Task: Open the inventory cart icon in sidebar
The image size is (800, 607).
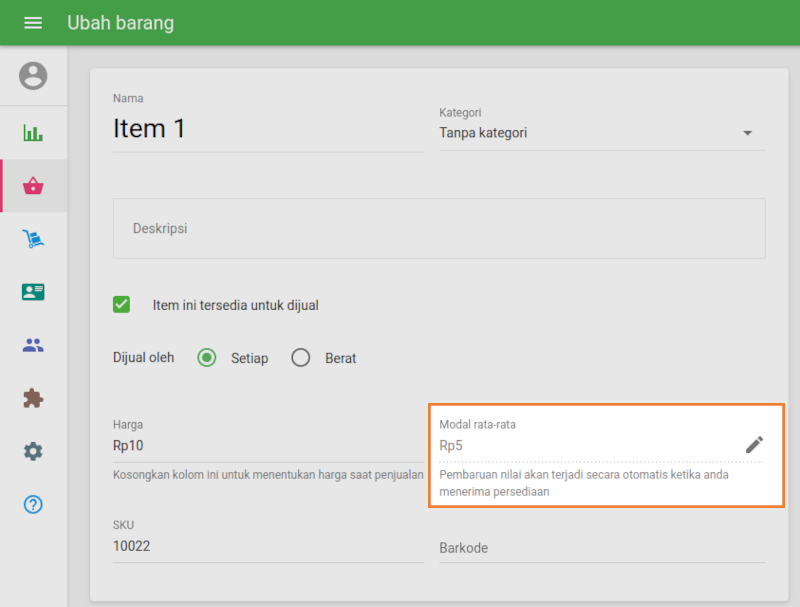Action: point(33,239)
